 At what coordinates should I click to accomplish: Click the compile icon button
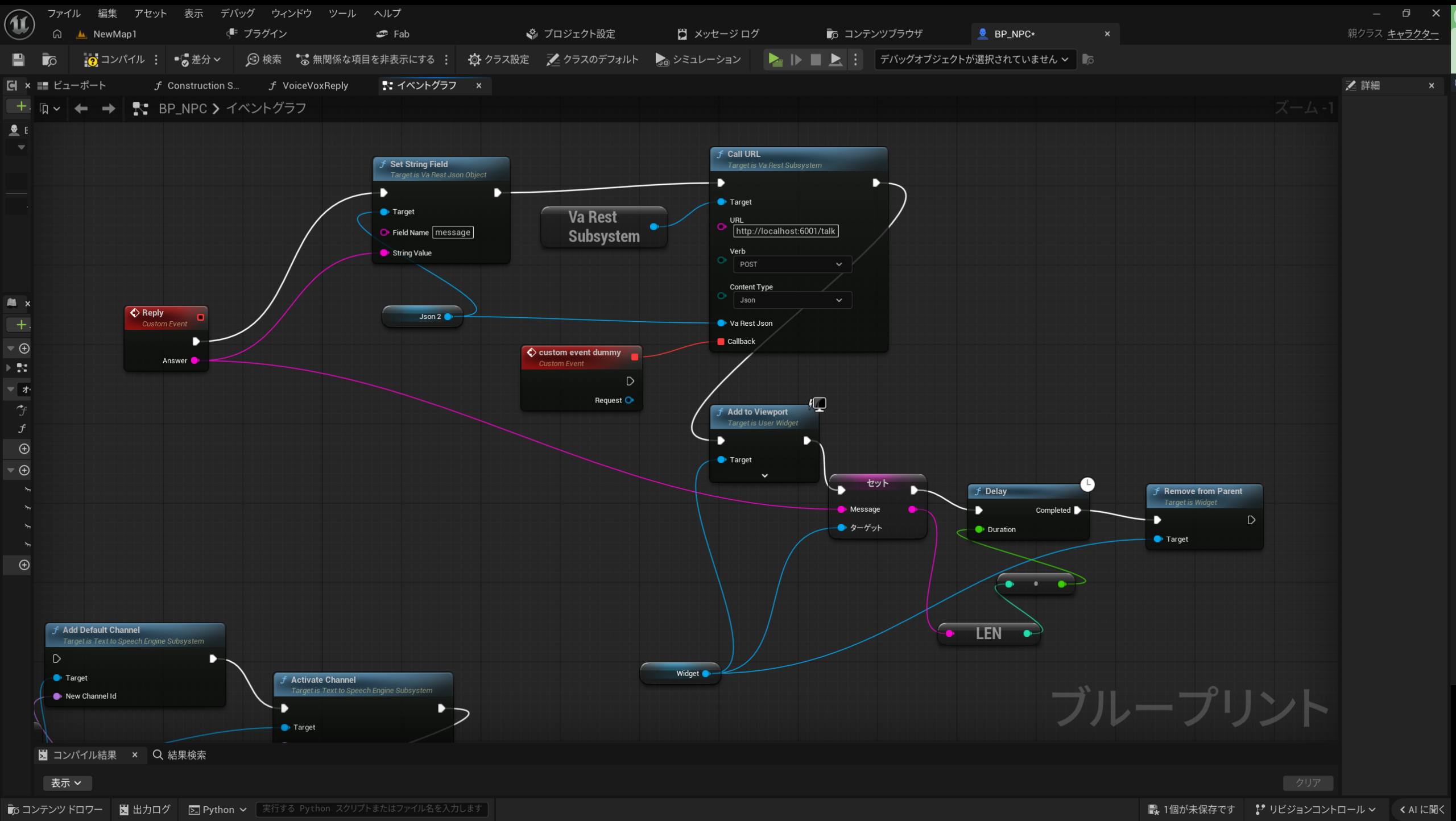click(90, 59)
